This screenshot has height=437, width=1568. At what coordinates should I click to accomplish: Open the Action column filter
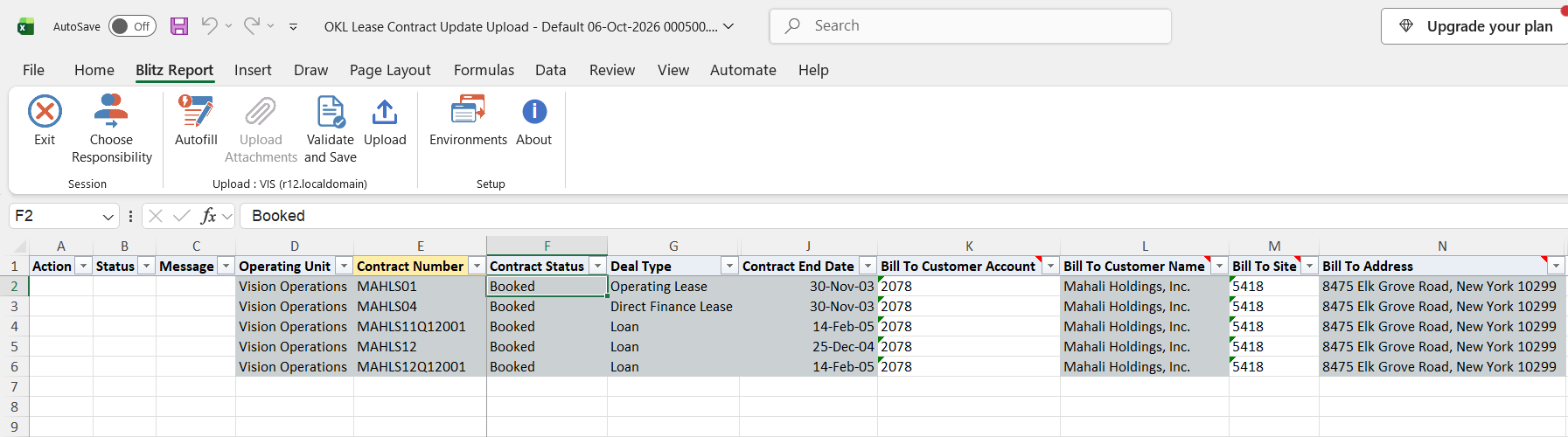84,266
